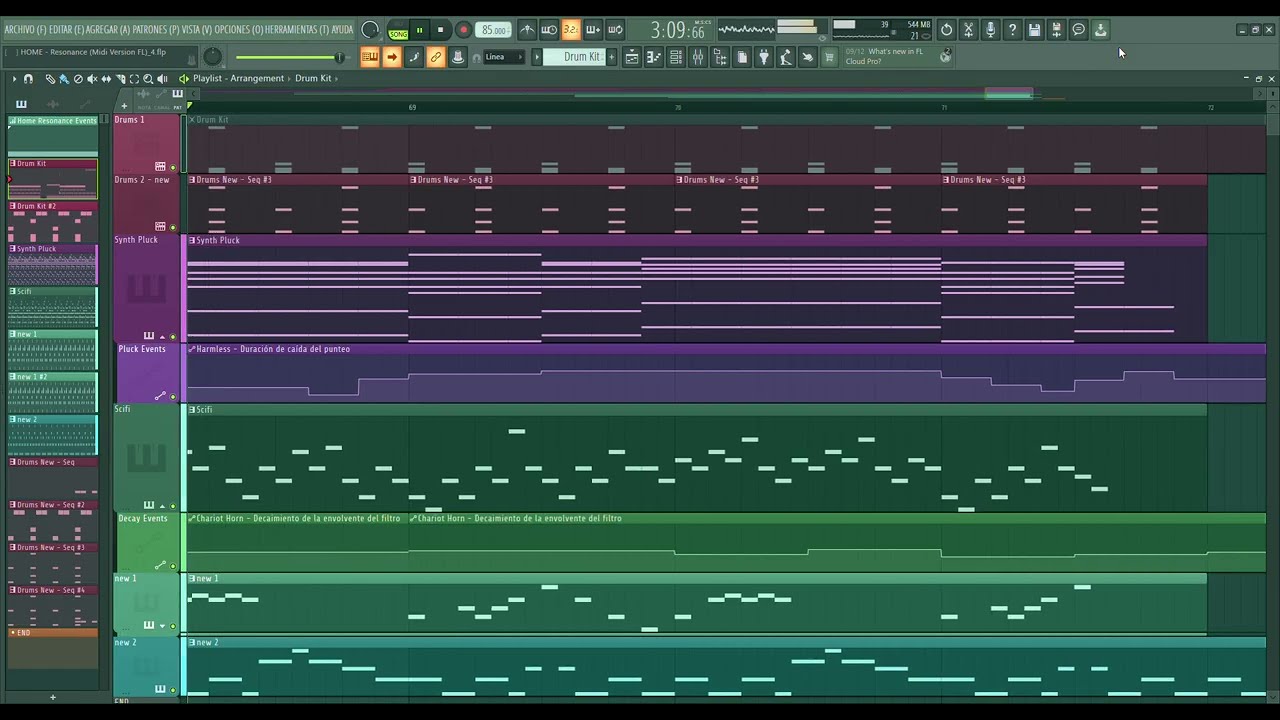Open the help question mark icon
This screenshot has height=720, width=1280.
point(1012,30)
